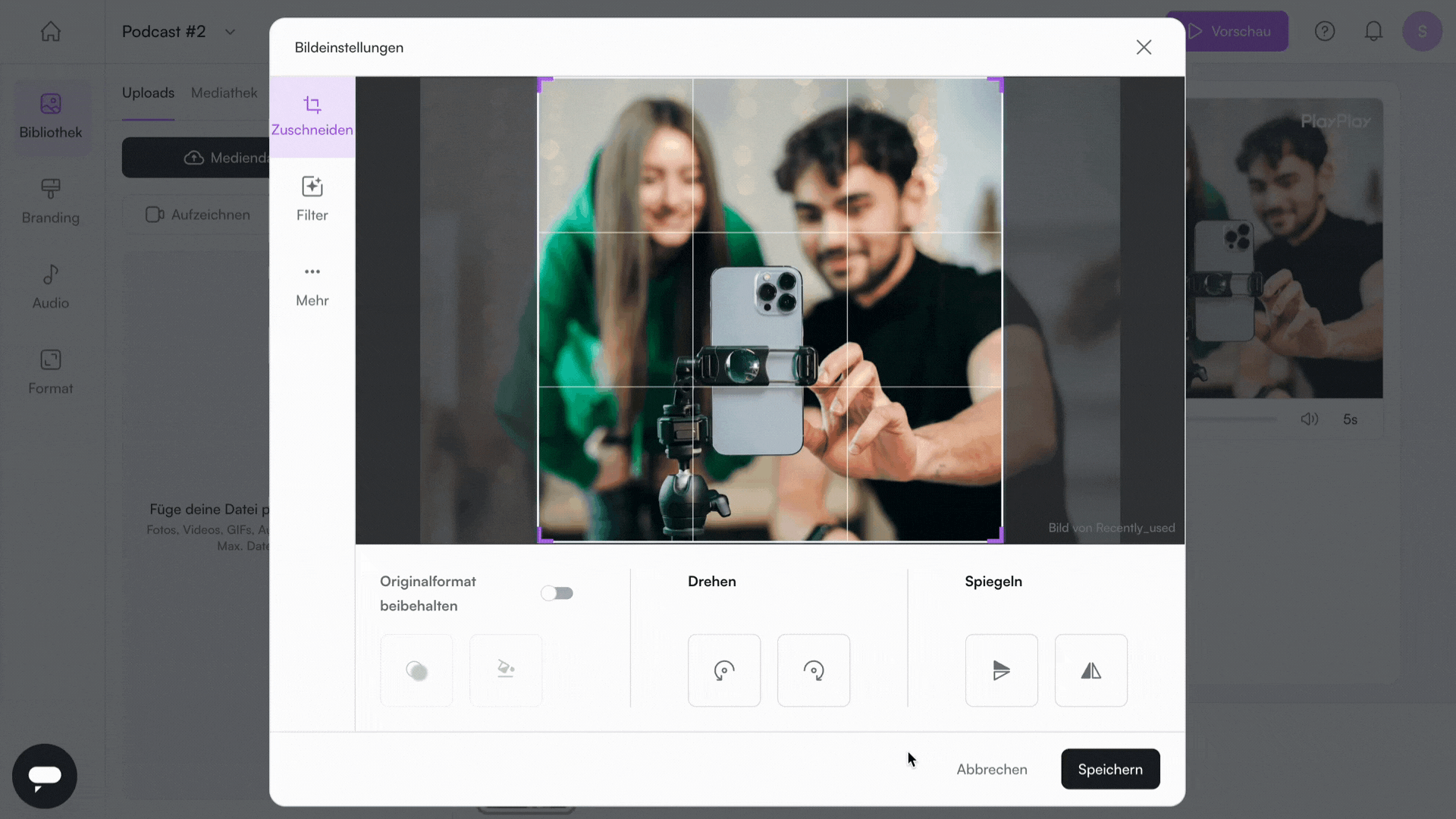Open the Branding sidebar section
Screen dimensions: 1456x819
pyautogui.click(x=51, y=202)
